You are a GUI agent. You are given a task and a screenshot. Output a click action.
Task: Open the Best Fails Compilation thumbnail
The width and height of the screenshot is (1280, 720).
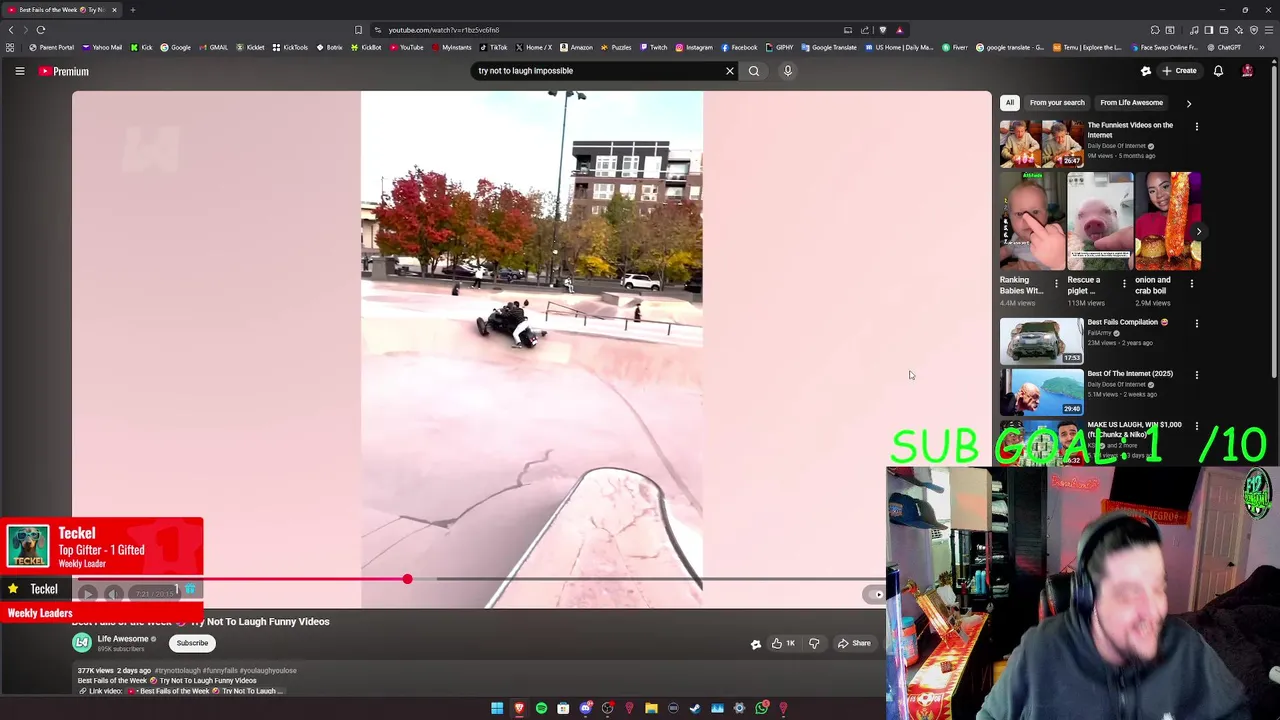point(1041,341)
